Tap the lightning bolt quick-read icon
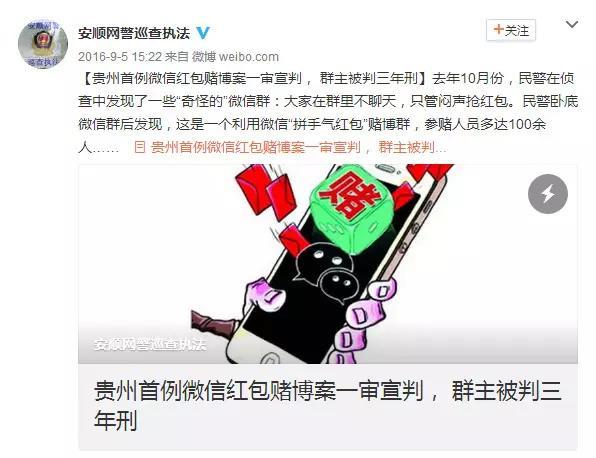596x458 pixels. point(548,194)
